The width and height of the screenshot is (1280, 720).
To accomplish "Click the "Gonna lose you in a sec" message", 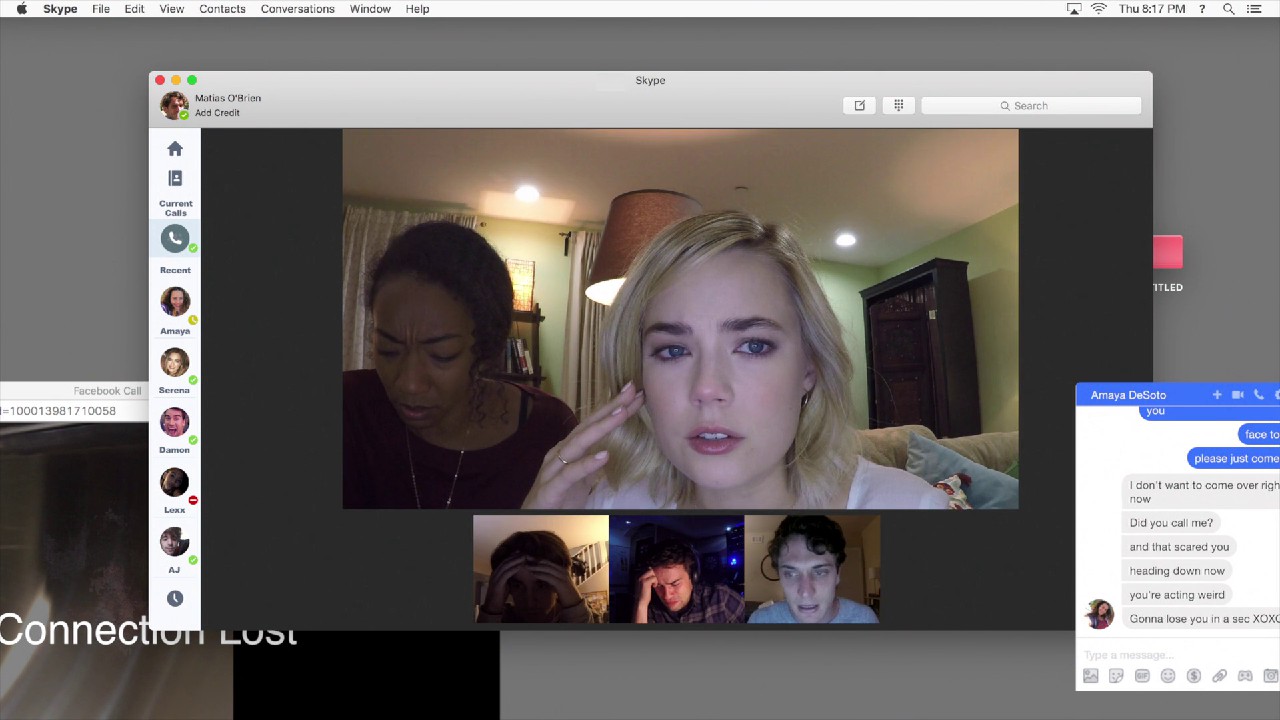I will click(1201, 619).
